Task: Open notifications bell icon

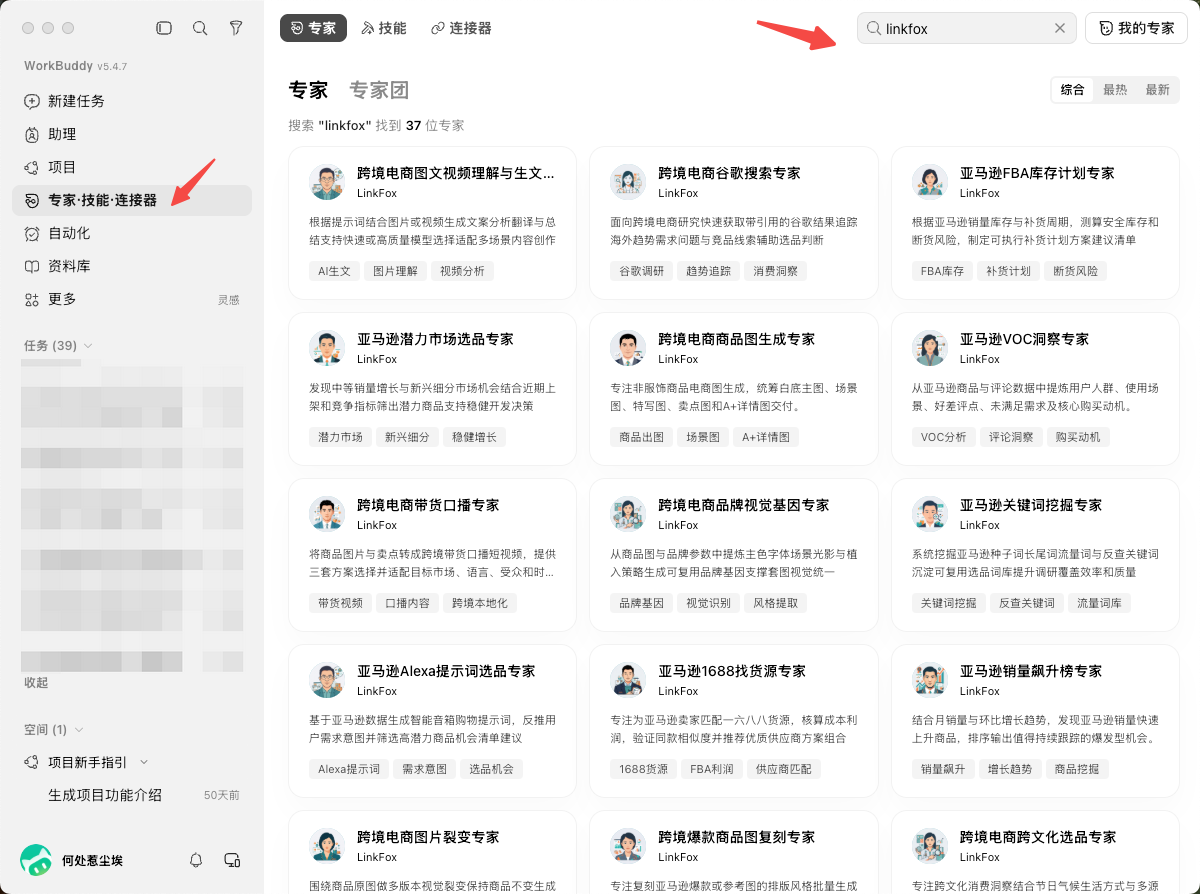Action: [x=197, y=860]
